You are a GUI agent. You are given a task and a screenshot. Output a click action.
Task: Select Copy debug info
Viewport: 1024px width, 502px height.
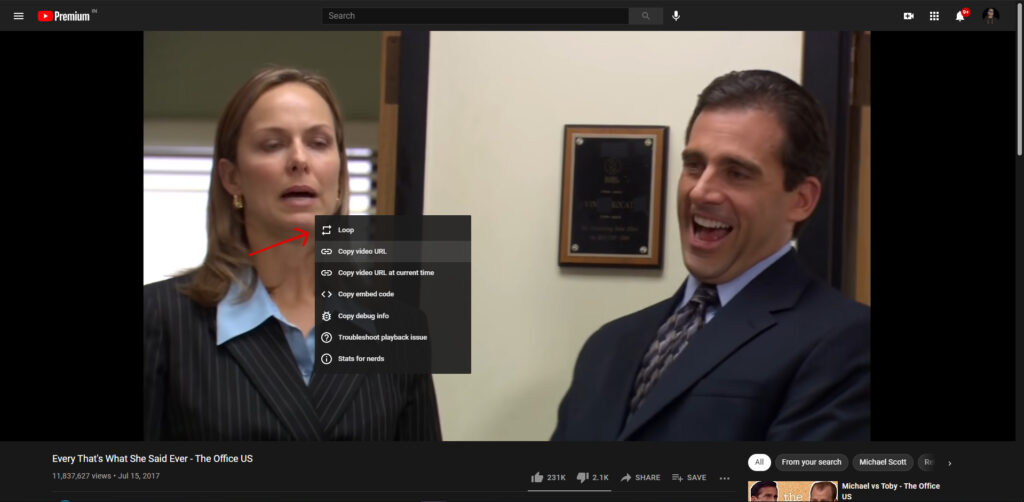pos(392,316)
